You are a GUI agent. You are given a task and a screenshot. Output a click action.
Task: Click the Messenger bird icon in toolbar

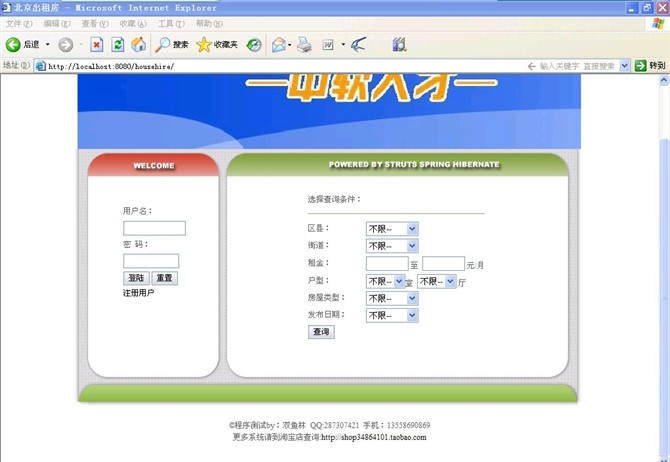point(358,44)
